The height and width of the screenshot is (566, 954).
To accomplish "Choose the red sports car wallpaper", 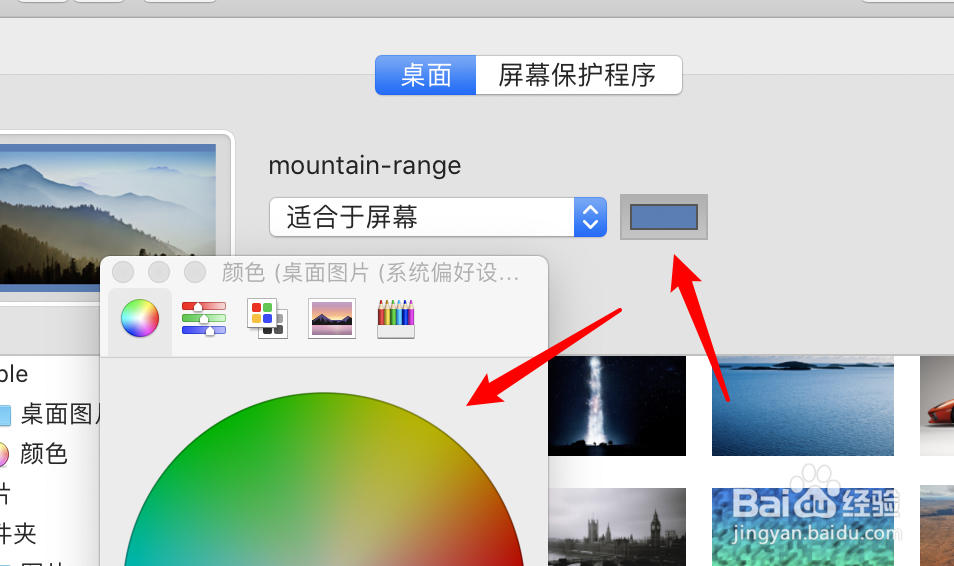I will click(937, 405).
